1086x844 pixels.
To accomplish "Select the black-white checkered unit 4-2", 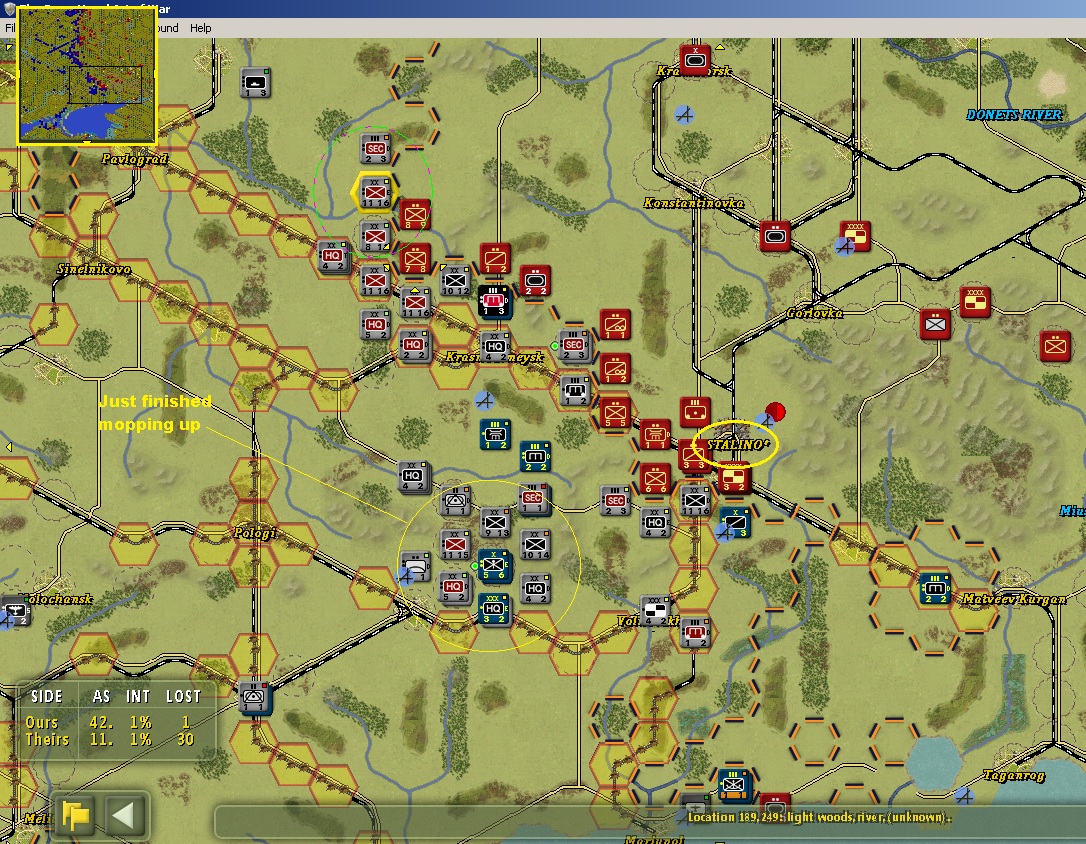I will click(655, 610).
